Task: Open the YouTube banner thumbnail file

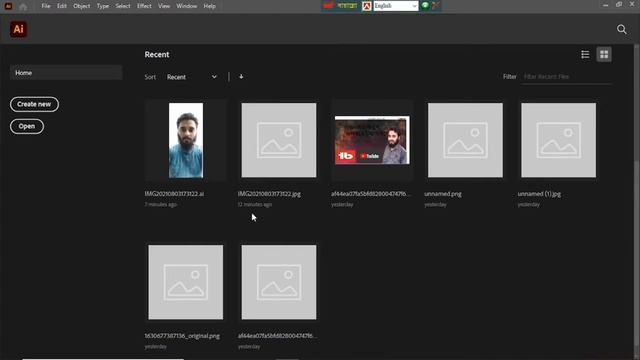Action: (372, 140)
